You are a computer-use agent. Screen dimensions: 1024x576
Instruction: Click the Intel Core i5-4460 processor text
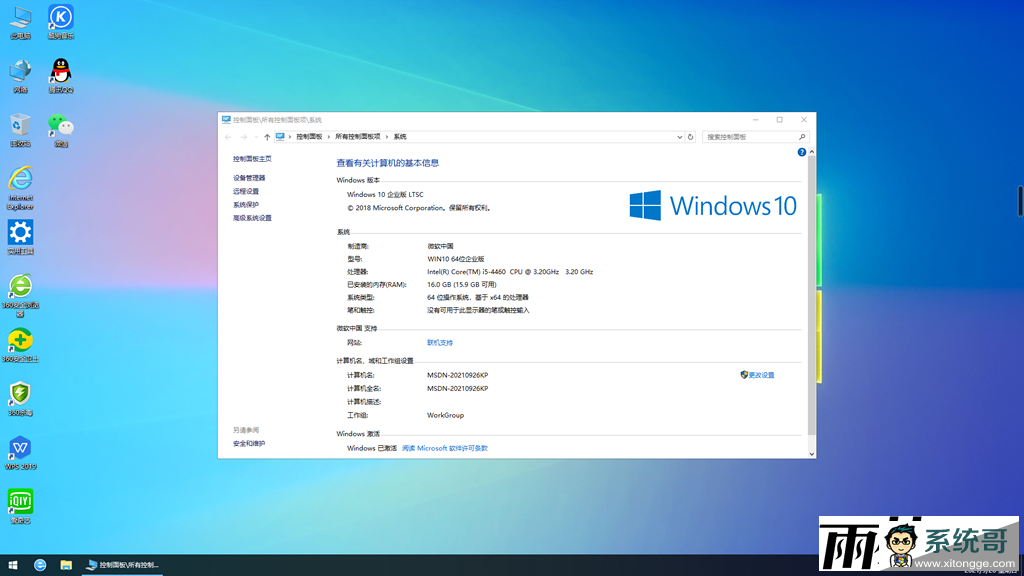[510, 272]
